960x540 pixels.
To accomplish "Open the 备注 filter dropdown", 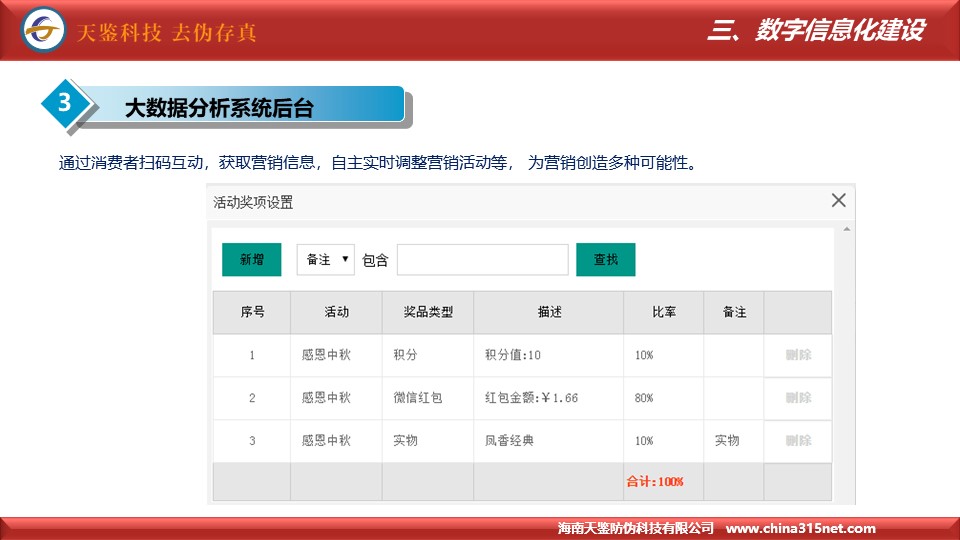I will 326,260.
